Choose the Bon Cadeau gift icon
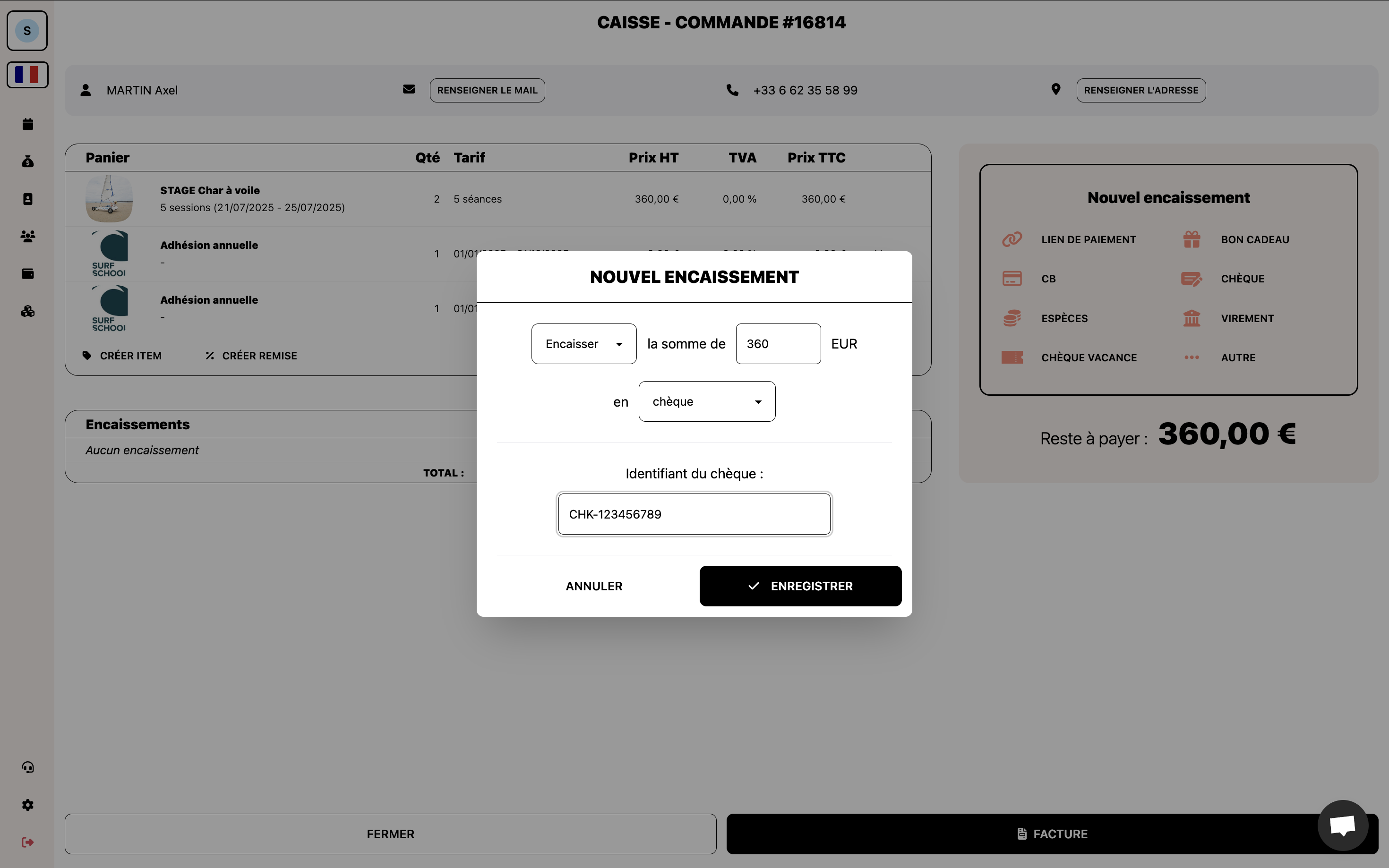 [1192, 239]
